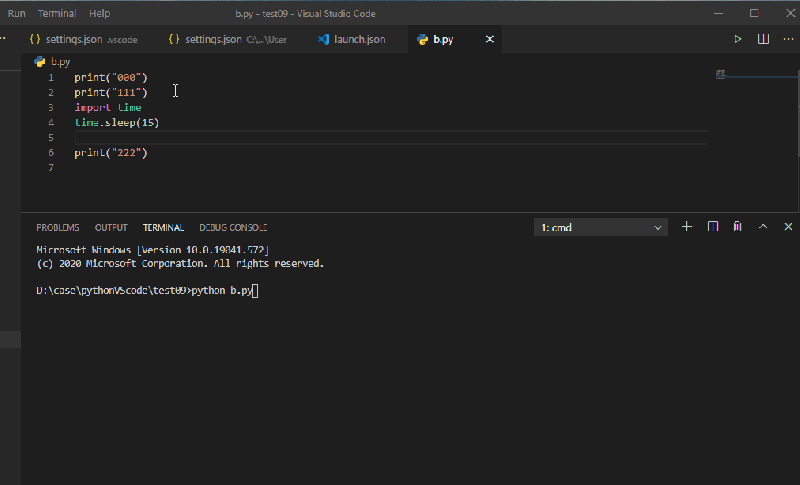Click the Microsoft Corporation copyright line in terminal
This screenshot has width=800, height=485.
tap(180, 264)
